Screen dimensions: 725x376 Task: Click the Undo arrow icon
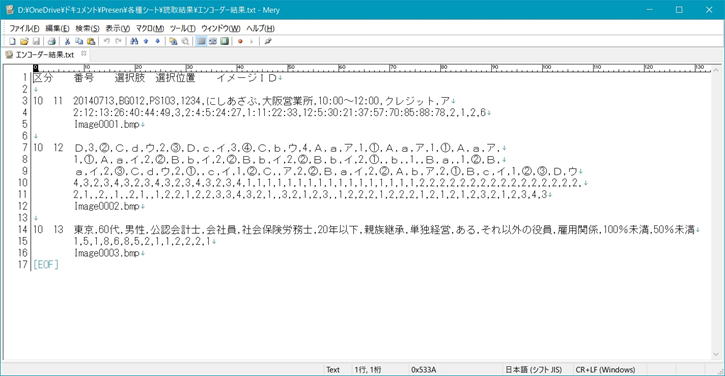click(x=107, y=41)
